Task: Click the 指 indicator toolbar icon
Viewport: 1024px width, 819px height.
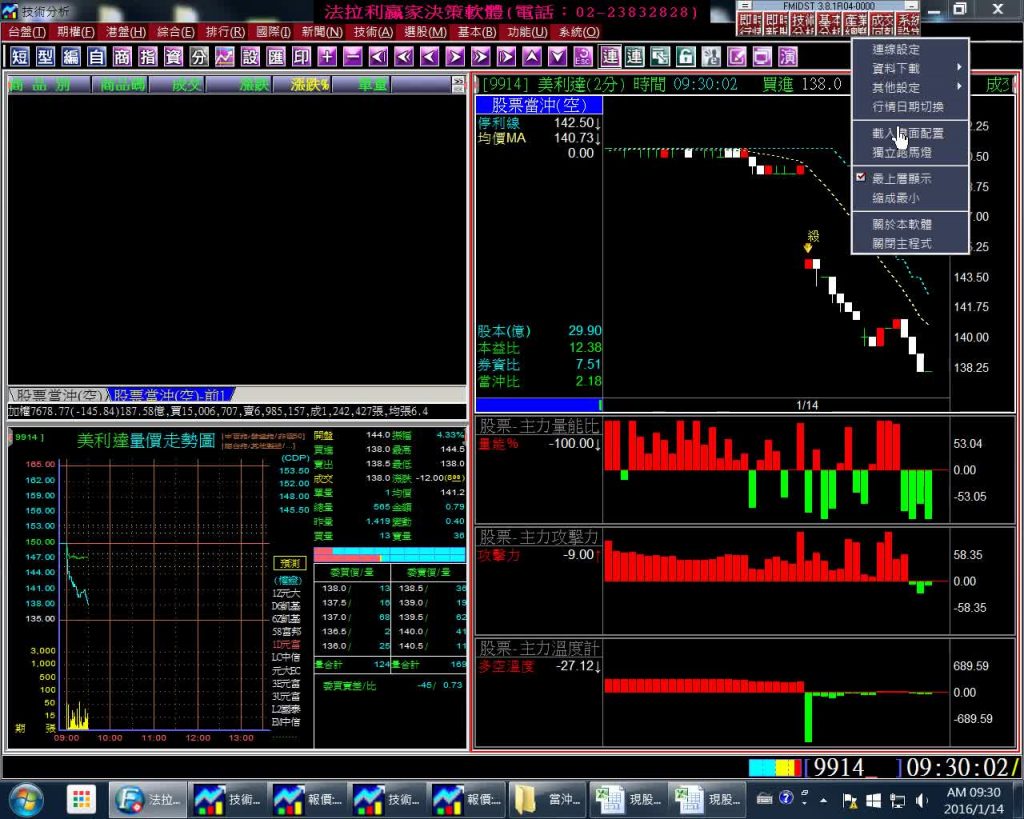Action: pyautogui.click(x=148, y=57)
